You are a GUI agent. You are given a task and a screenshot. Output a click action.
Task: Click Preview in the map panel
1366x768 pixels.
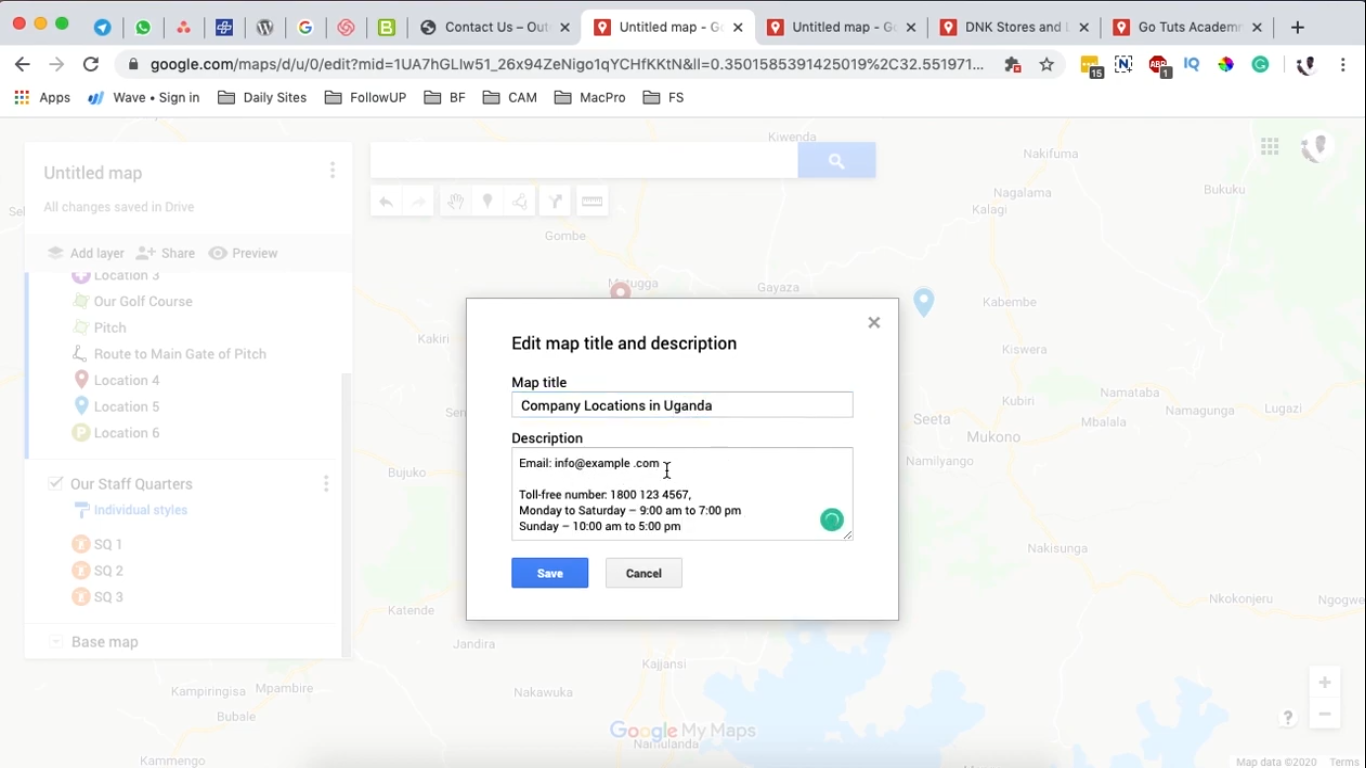pos(243,253)
